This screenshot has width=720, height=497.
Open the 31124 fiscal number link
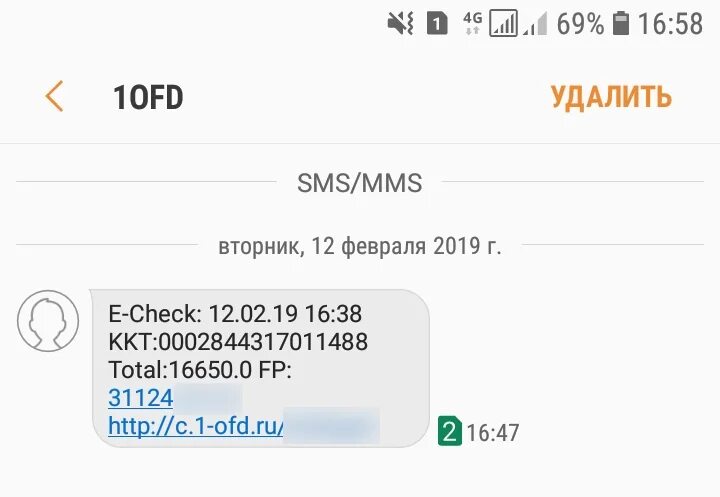141,398
